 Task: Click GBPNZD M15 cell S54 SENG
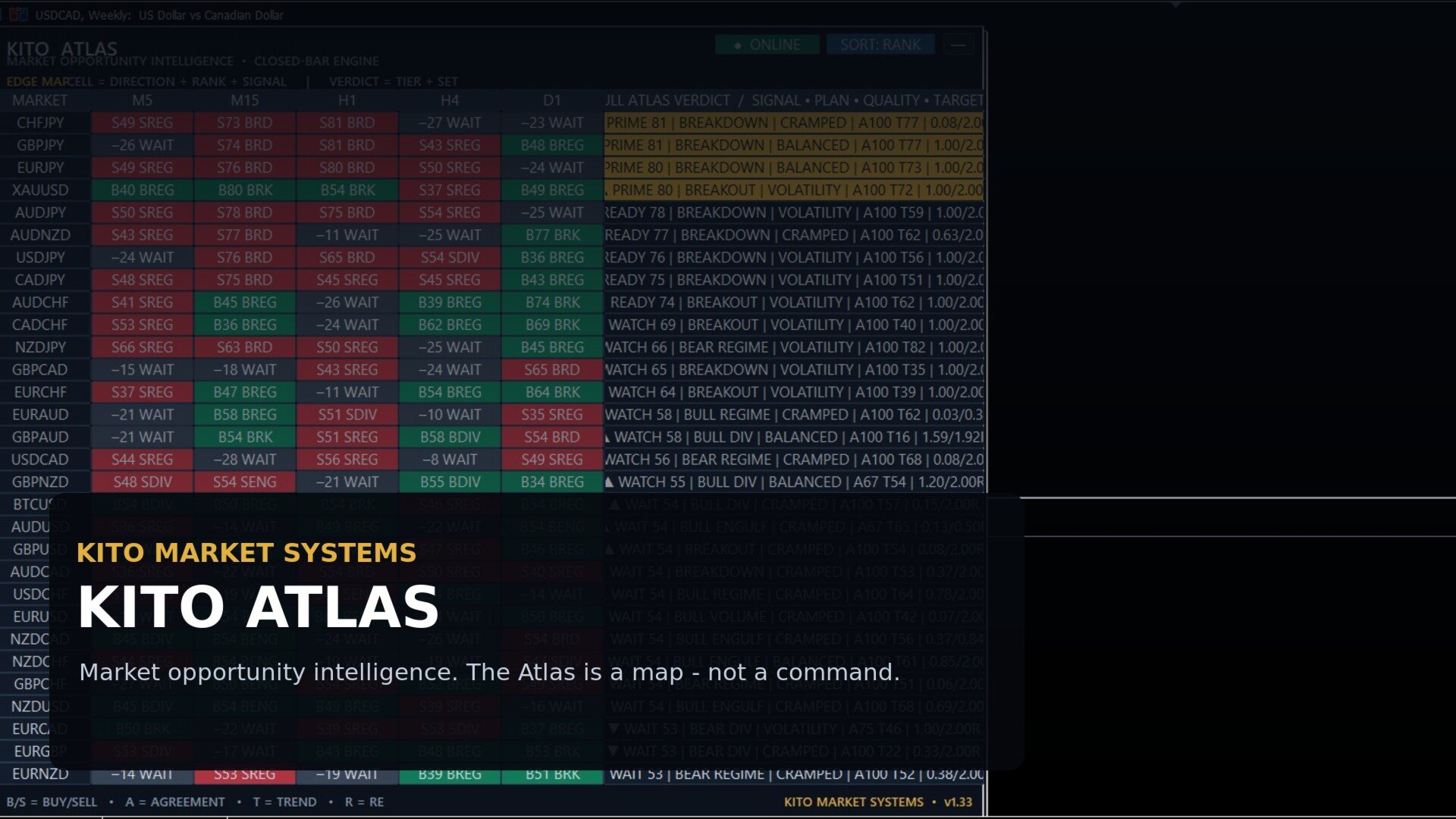(245, 482)
